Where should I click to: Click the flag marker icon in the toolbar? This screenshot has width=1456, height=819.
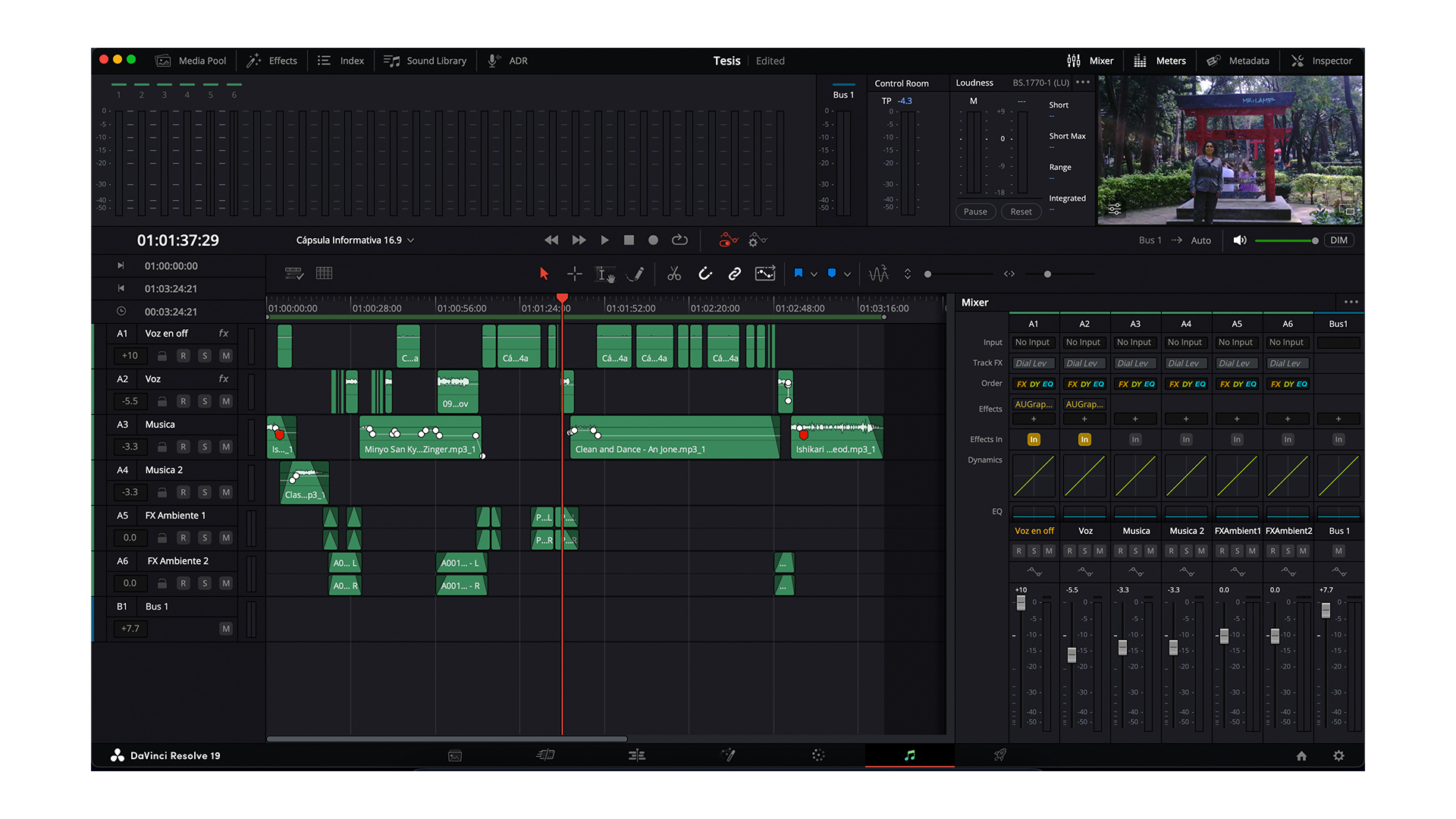[799, 273]
